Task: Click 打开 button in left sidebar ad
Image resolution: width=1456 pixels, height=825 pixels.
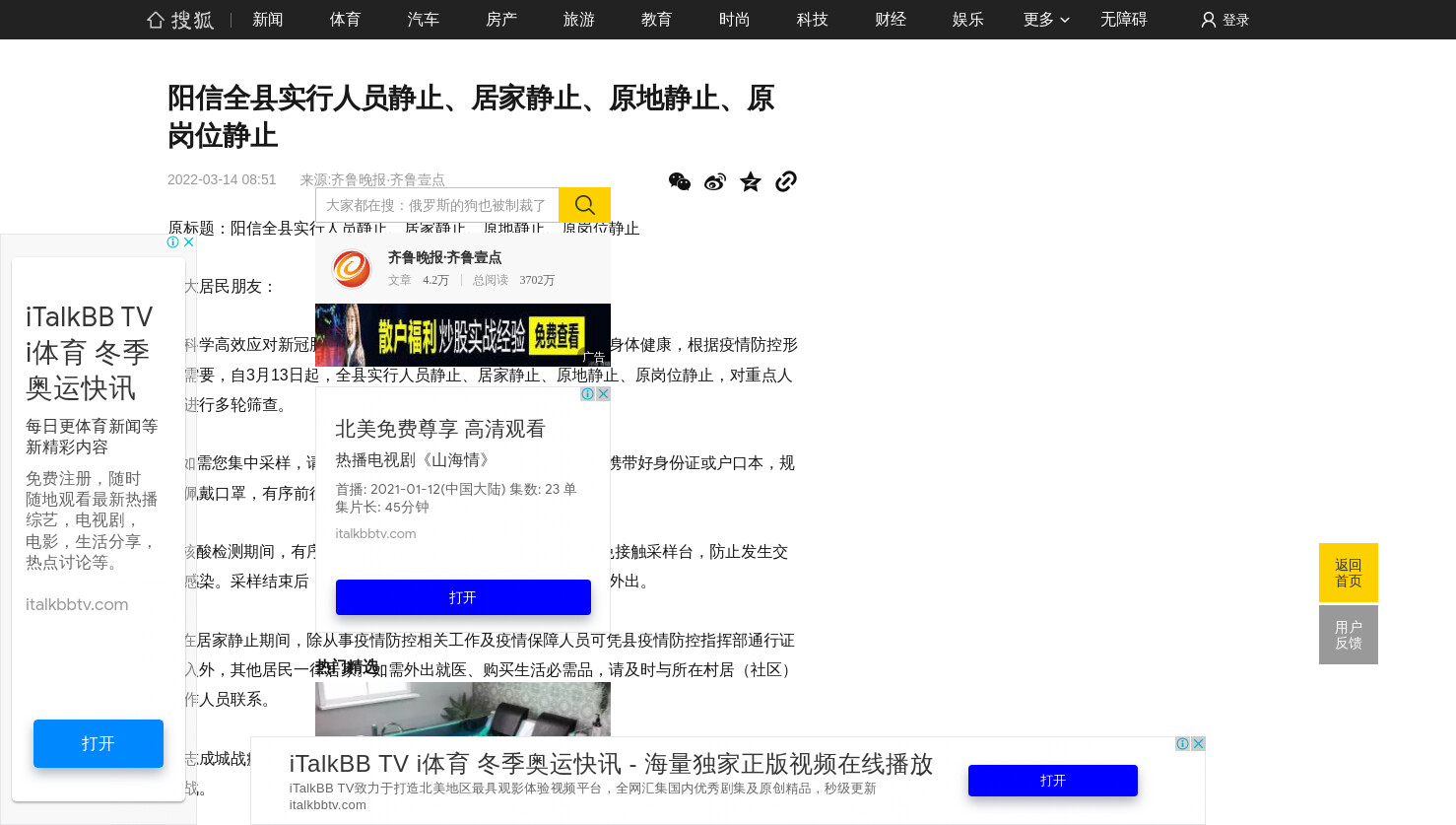Action: point(99,743)
